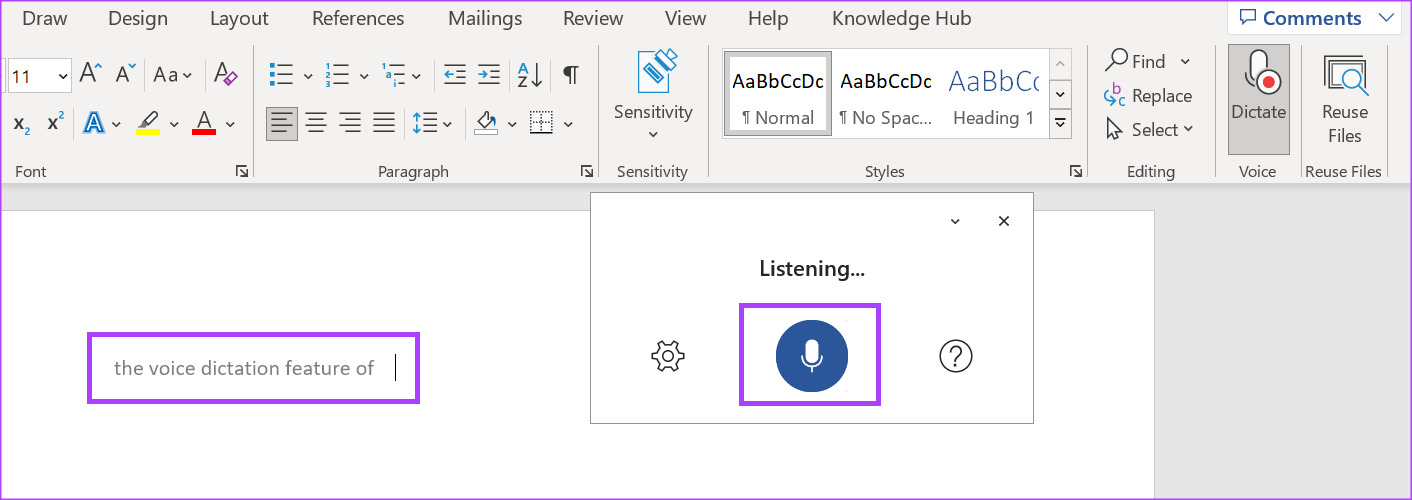Image resolution: width=1412 pixels, height=500 pixels.
Task: Center align the text
Action: (316, 123)
